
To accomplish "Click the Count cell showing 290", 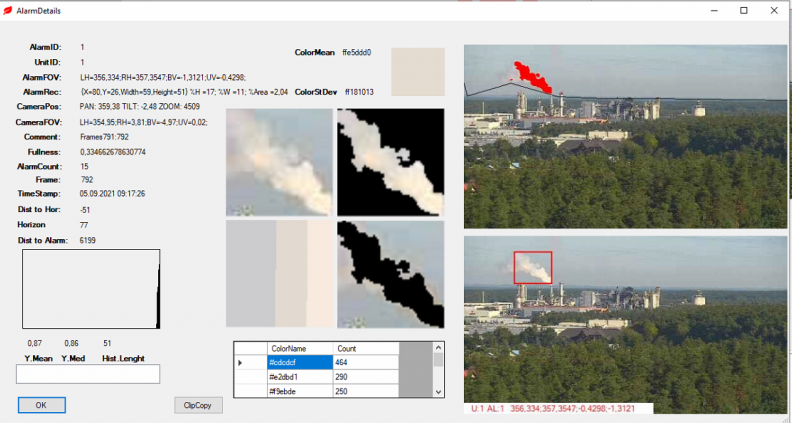I will [x=366, y=377].
